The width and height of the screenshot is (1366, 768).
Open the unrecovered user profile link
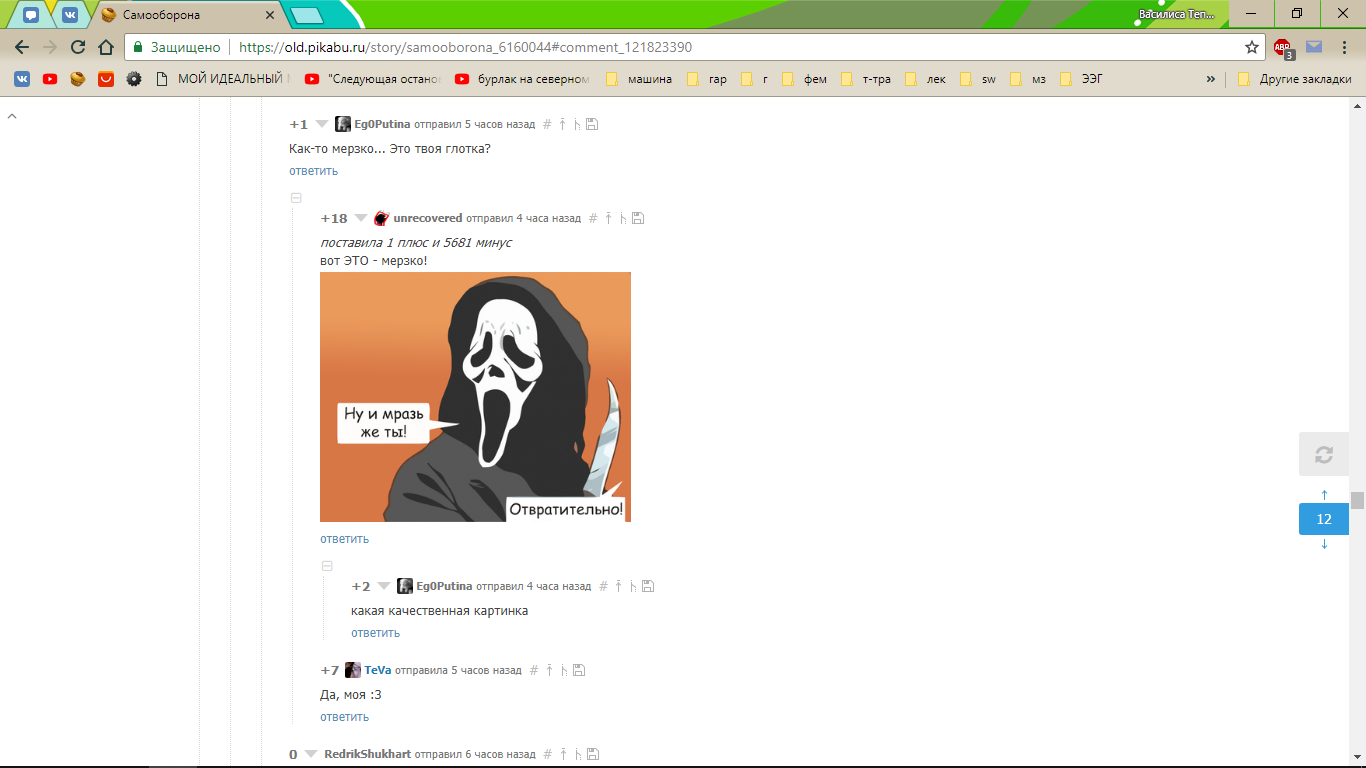(427, 218)
